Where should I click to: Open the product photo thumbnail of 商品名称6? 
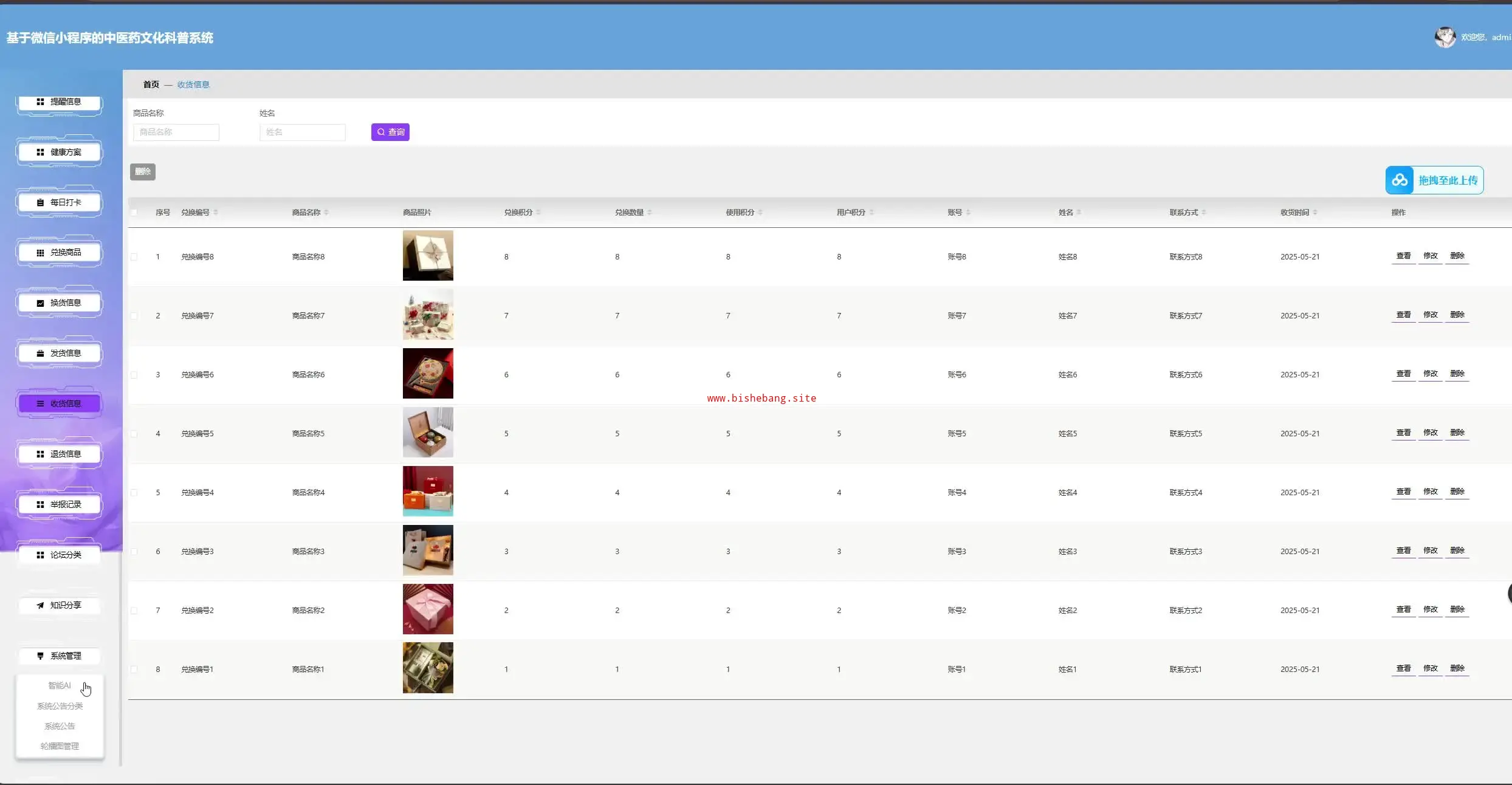click(428, 374)
